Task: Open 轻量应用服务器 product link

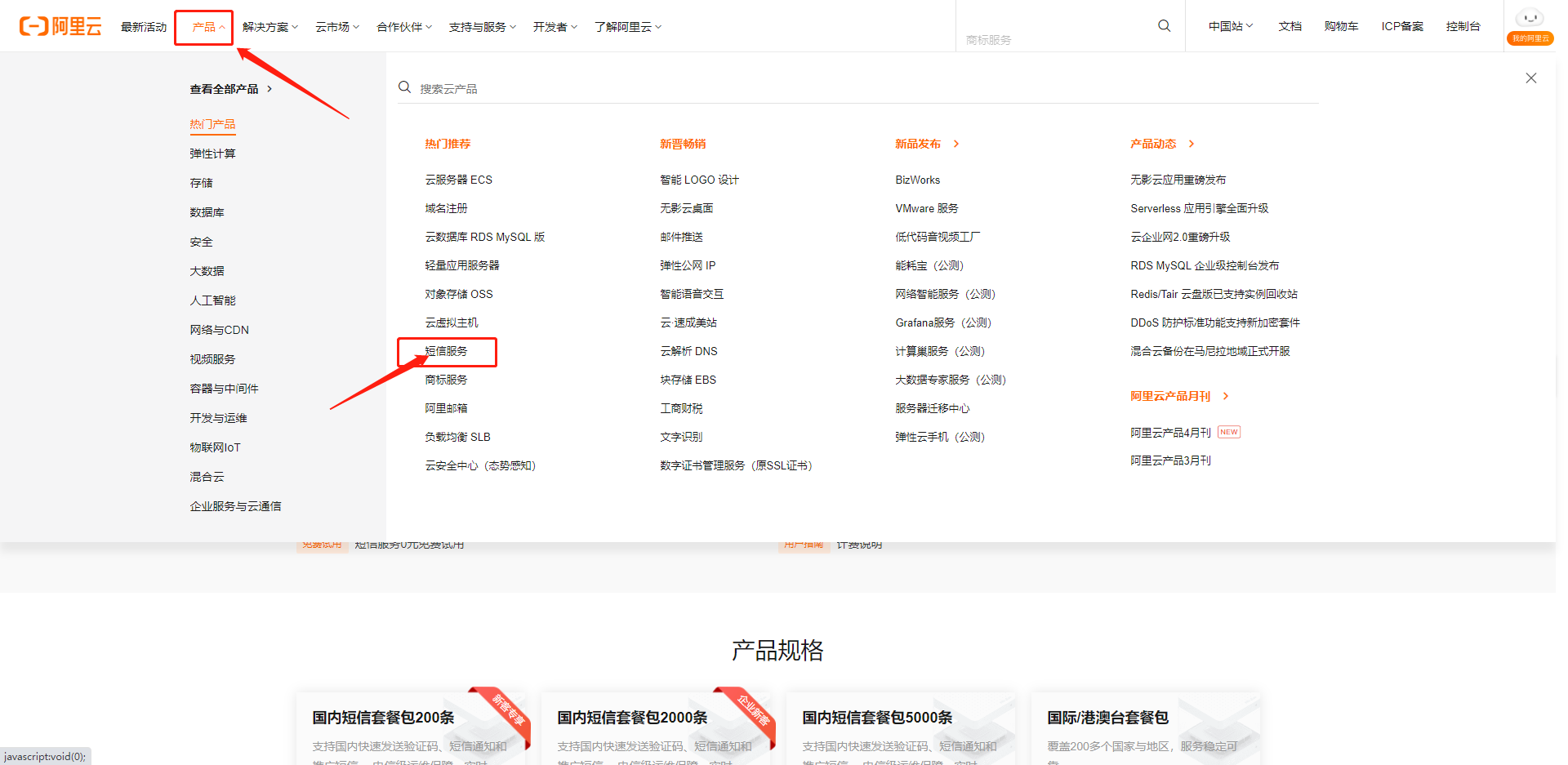Action: tap(461, 265)
